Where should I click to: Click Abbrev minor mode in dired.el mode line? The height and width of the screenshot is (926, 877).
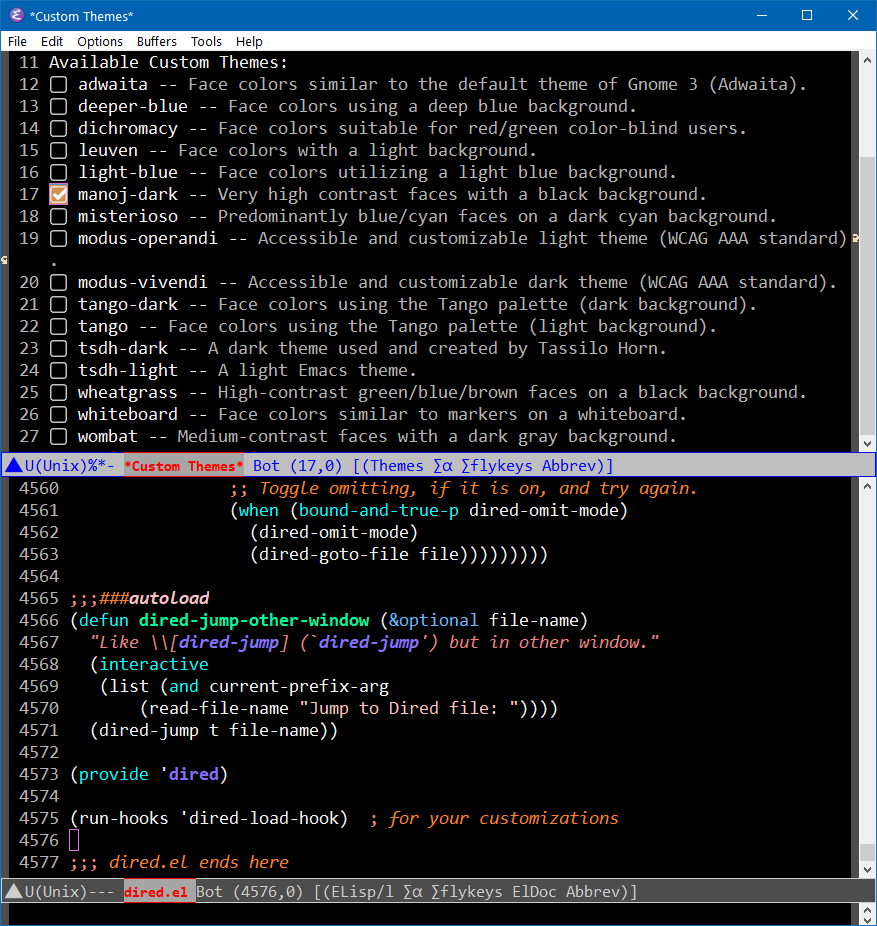pyautogui.click(x=596, y=892)
